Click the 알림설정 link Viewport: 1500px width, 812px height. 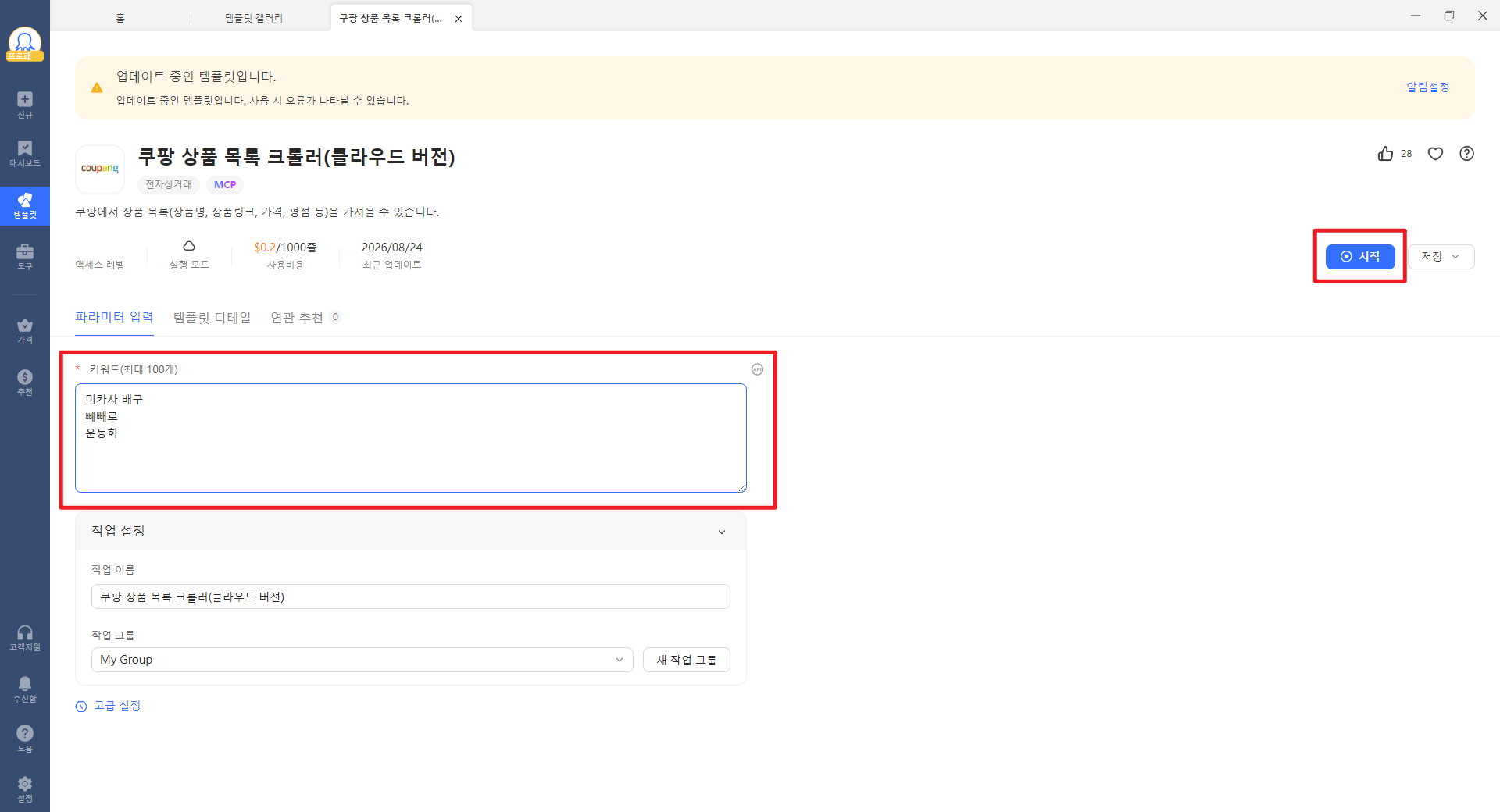point(1428,87)
